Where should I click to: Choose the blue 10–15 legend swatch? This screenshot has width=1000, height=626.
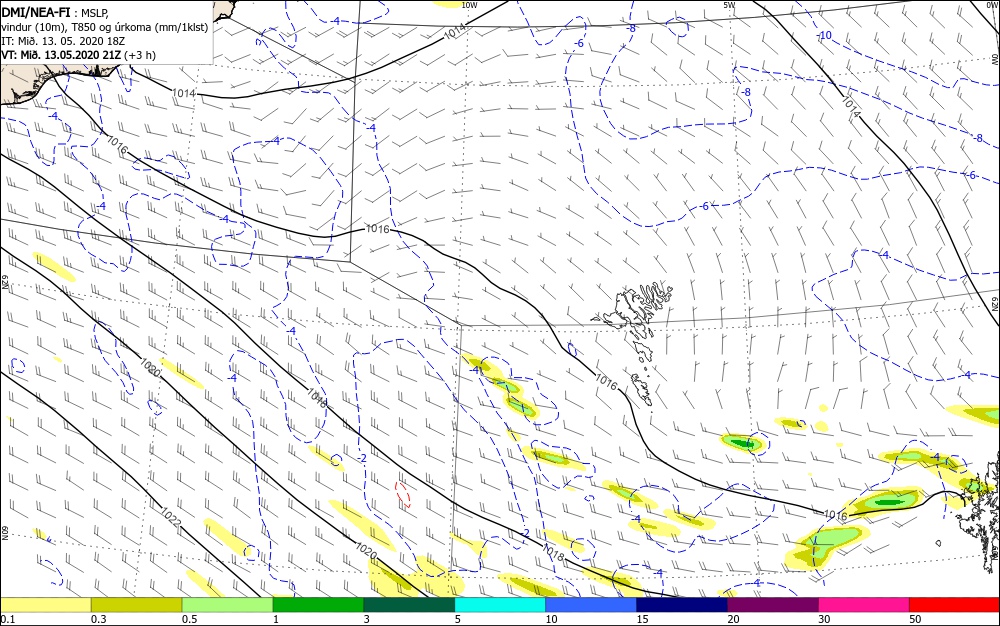tap(591, 605)
